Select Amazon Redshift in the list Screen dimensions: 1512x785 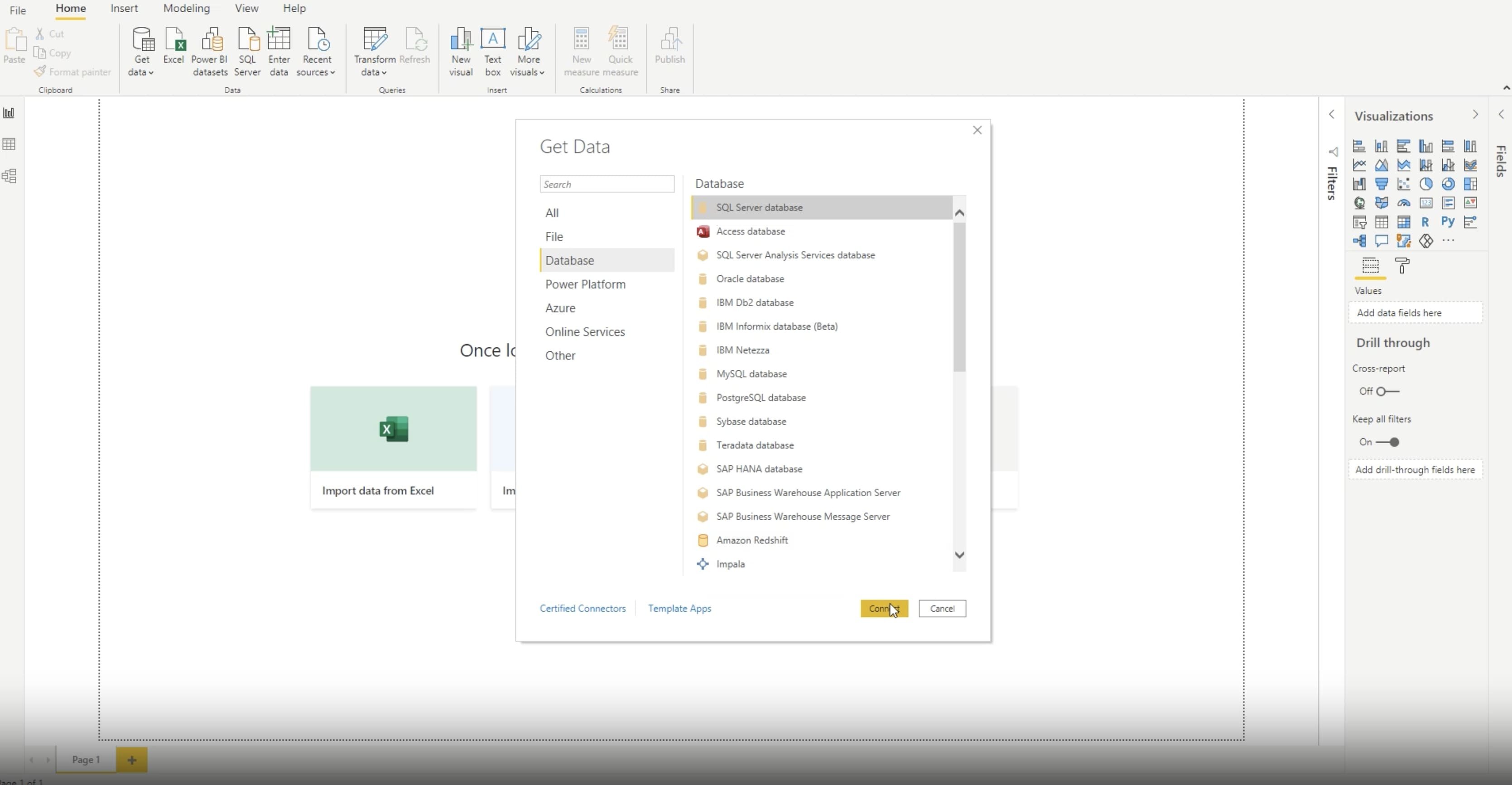[822, 541]
